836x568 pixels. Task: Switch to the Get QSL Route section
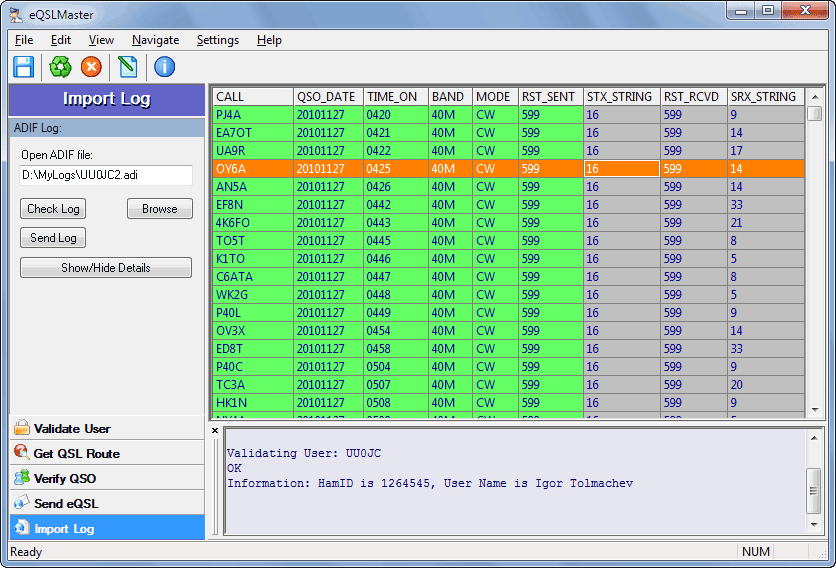[107, 453]
